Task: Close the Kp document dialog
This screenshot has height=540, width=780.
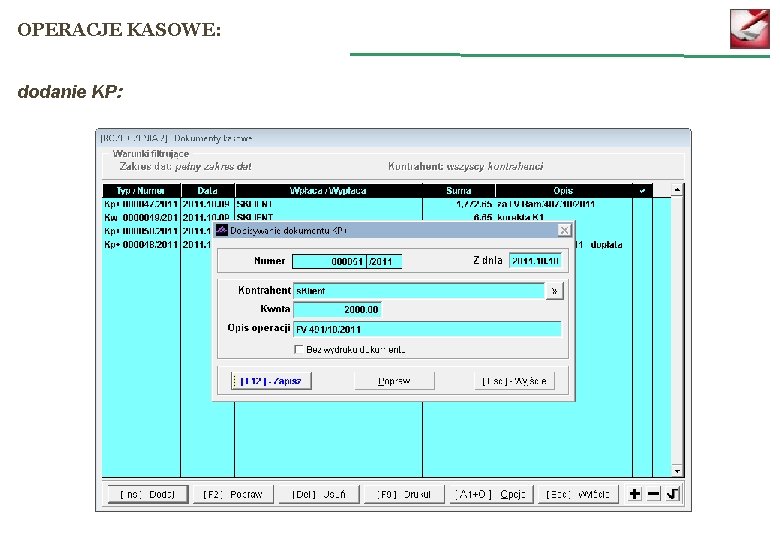Action: 564,230
